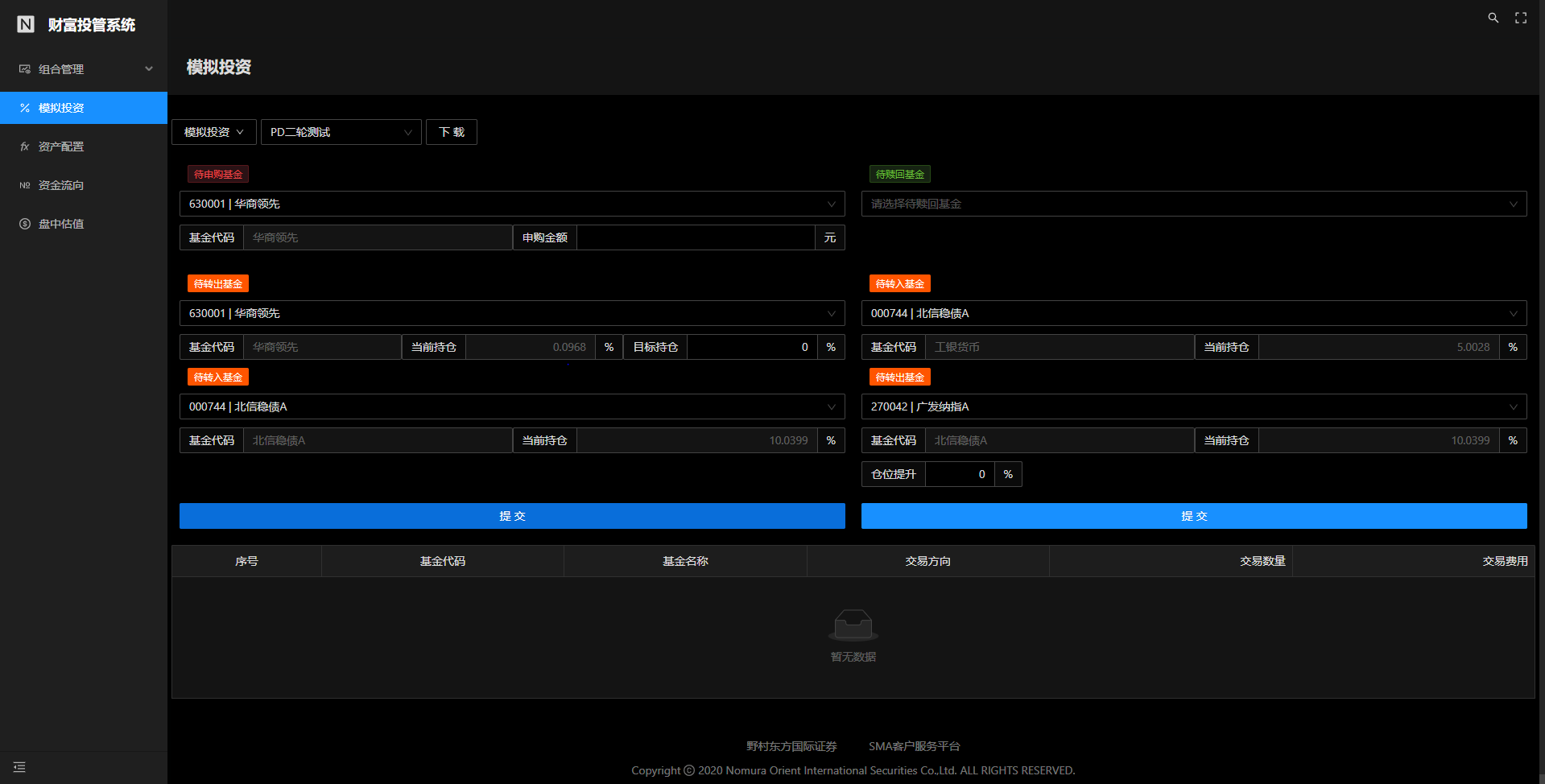The image size is (1545, 784).
Task: Click the 下载 button
Action: (x=451, y=131)
